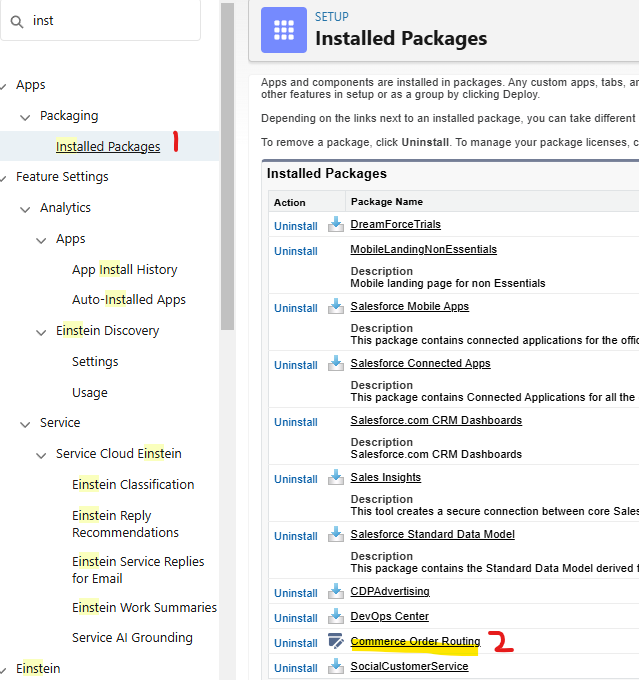Uninstall the SocialCustomerService package
Viewport: 639px width, 680px height.
click(x=296, y=668)
